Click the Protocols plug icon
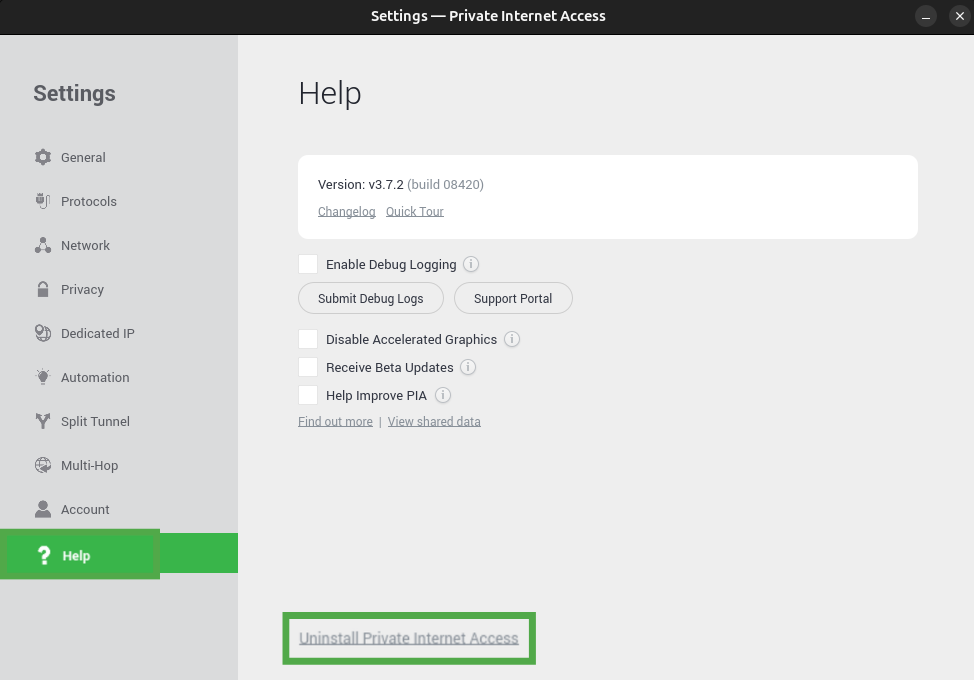The width and height of the screenshot is (974, 680). click(43, 201)
